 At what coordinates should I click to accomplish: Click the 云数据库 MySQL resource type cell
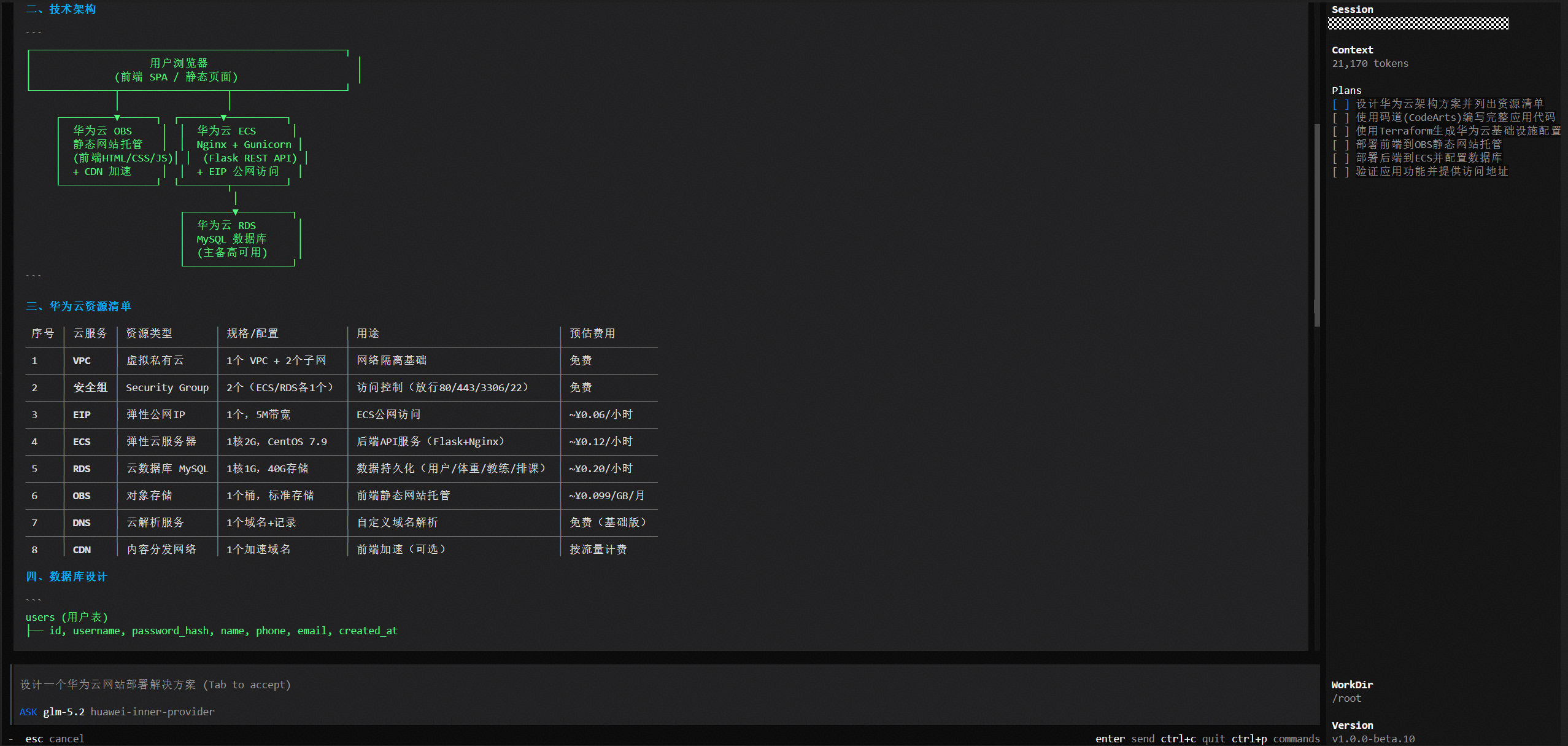coord(168,468)
